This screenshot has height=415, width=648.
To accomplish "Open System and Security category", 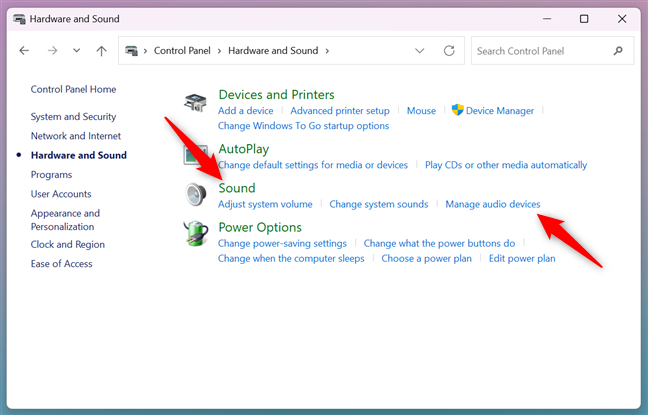I will 73,117.
